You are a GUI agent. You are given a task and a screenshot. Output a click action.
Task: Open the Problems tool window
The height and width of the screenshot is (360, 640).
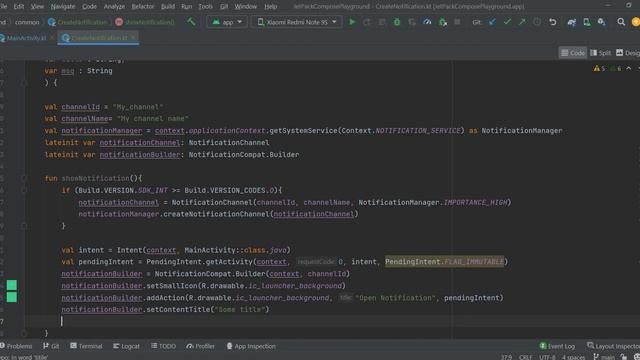[x=16, y=346]
